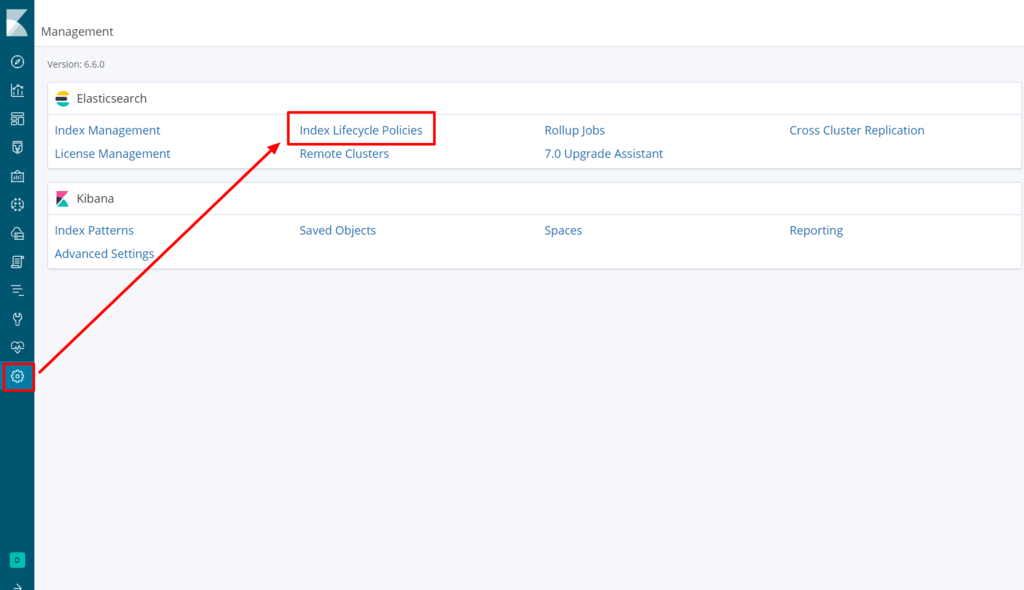
Task: Click the Management breadcrumb title
Action: coord(77,31)
